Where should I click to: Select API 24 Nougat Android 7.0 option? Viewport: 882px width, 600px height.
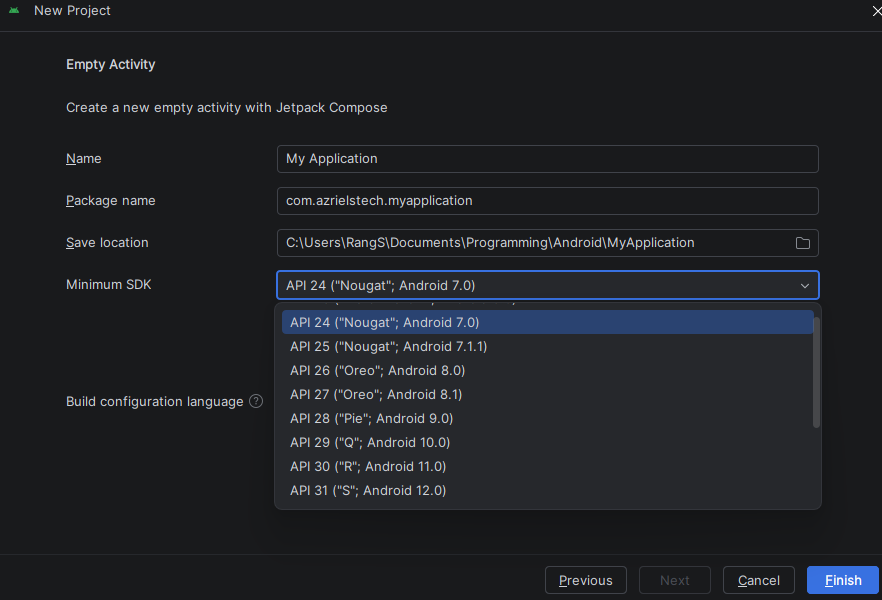coord(547,322)
